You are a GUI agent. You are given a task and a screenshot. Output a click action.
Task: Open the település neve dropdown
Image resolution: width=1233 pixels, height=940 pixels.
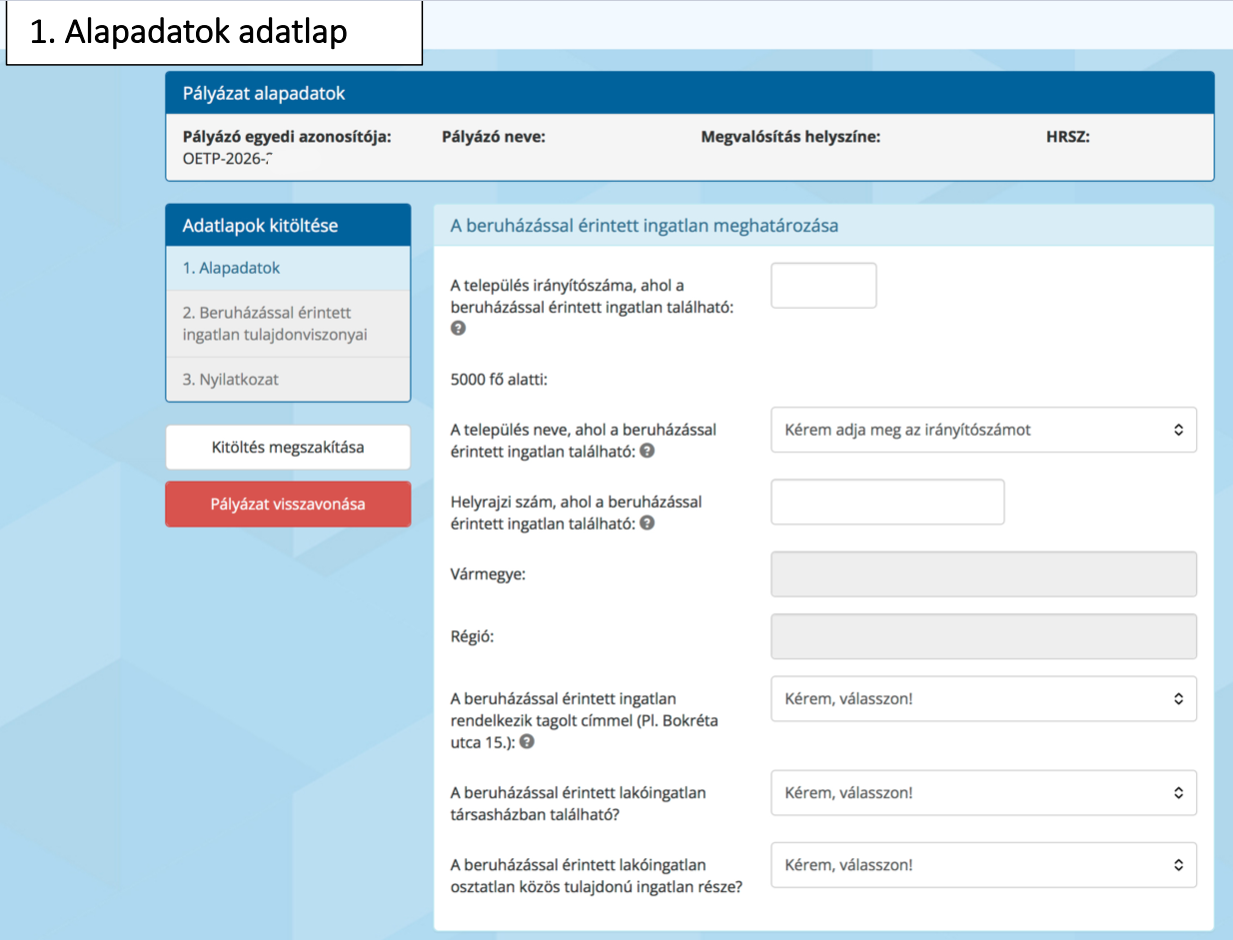click(x=983, y=430)
